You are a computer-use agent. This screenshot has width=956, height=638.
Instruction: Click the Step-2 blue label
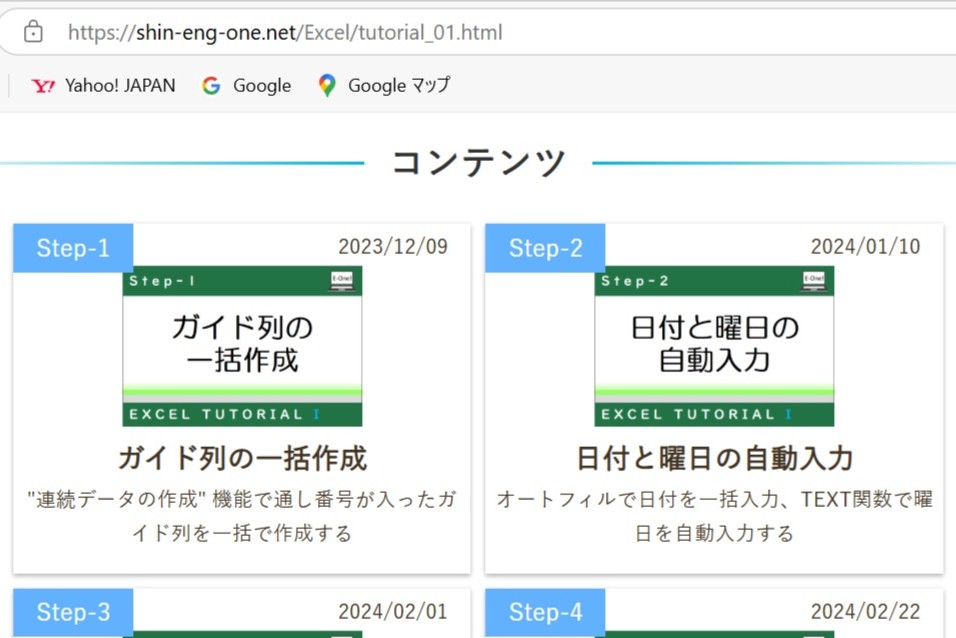(x=545, y=248)
